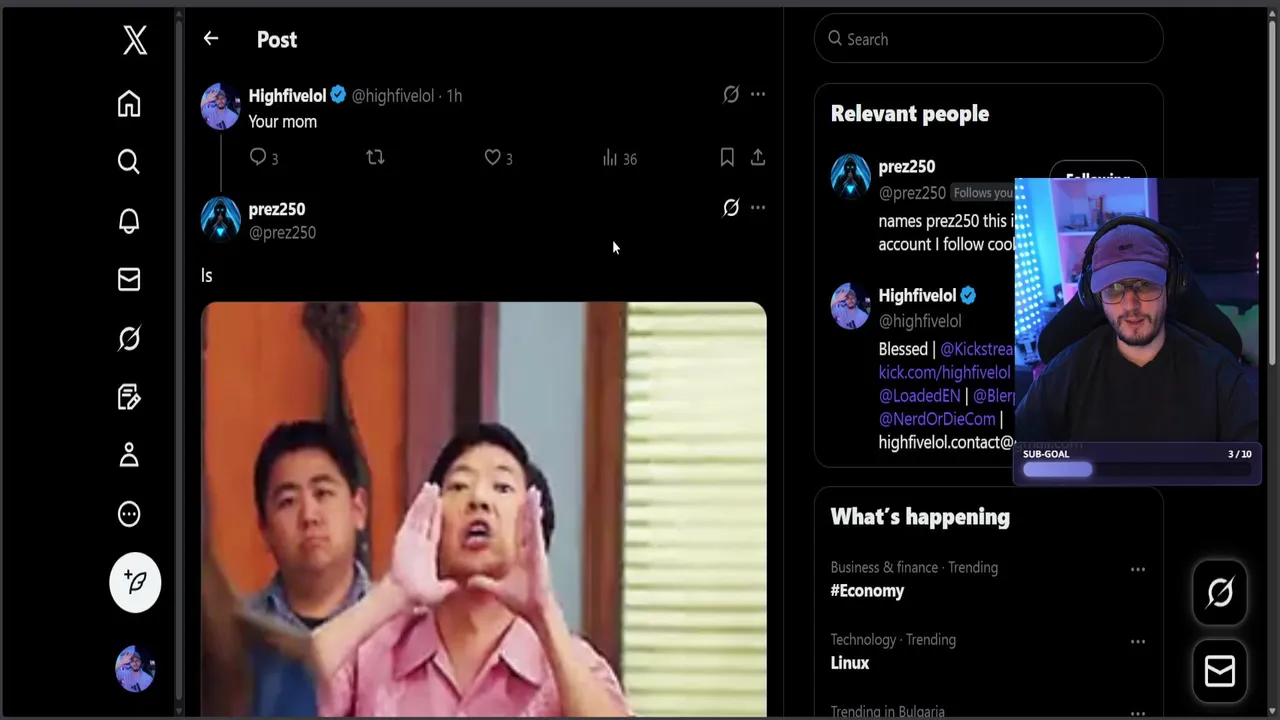1280x720 pixels.
Task: Click the SUB-GOAL progress bar
Action: pos(1137,470)
